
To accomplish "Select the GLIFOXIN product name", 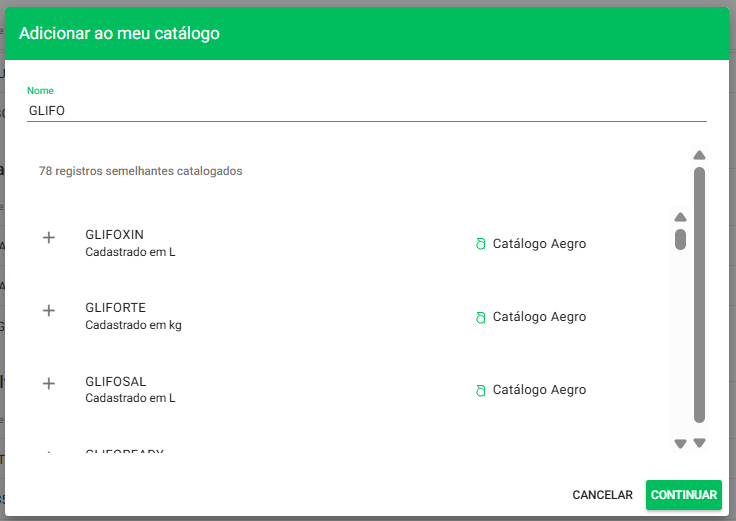I will 115,235.
